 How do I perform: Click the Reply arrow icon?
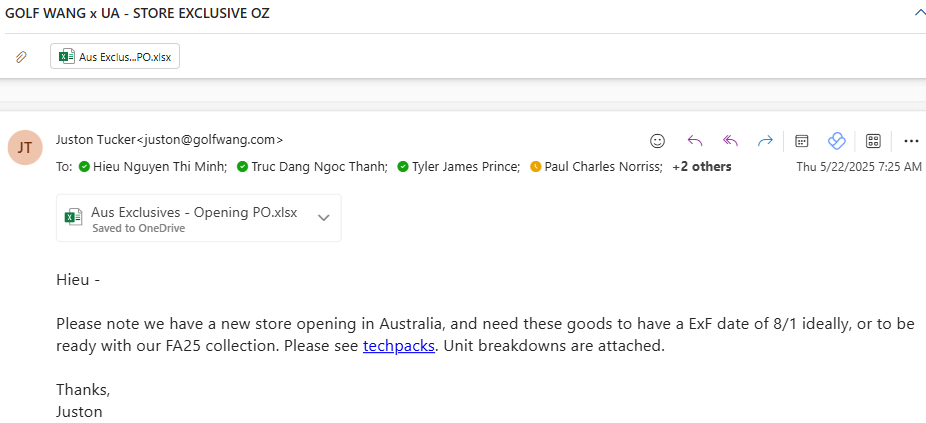pyautogui.click(x=694, y=141)
